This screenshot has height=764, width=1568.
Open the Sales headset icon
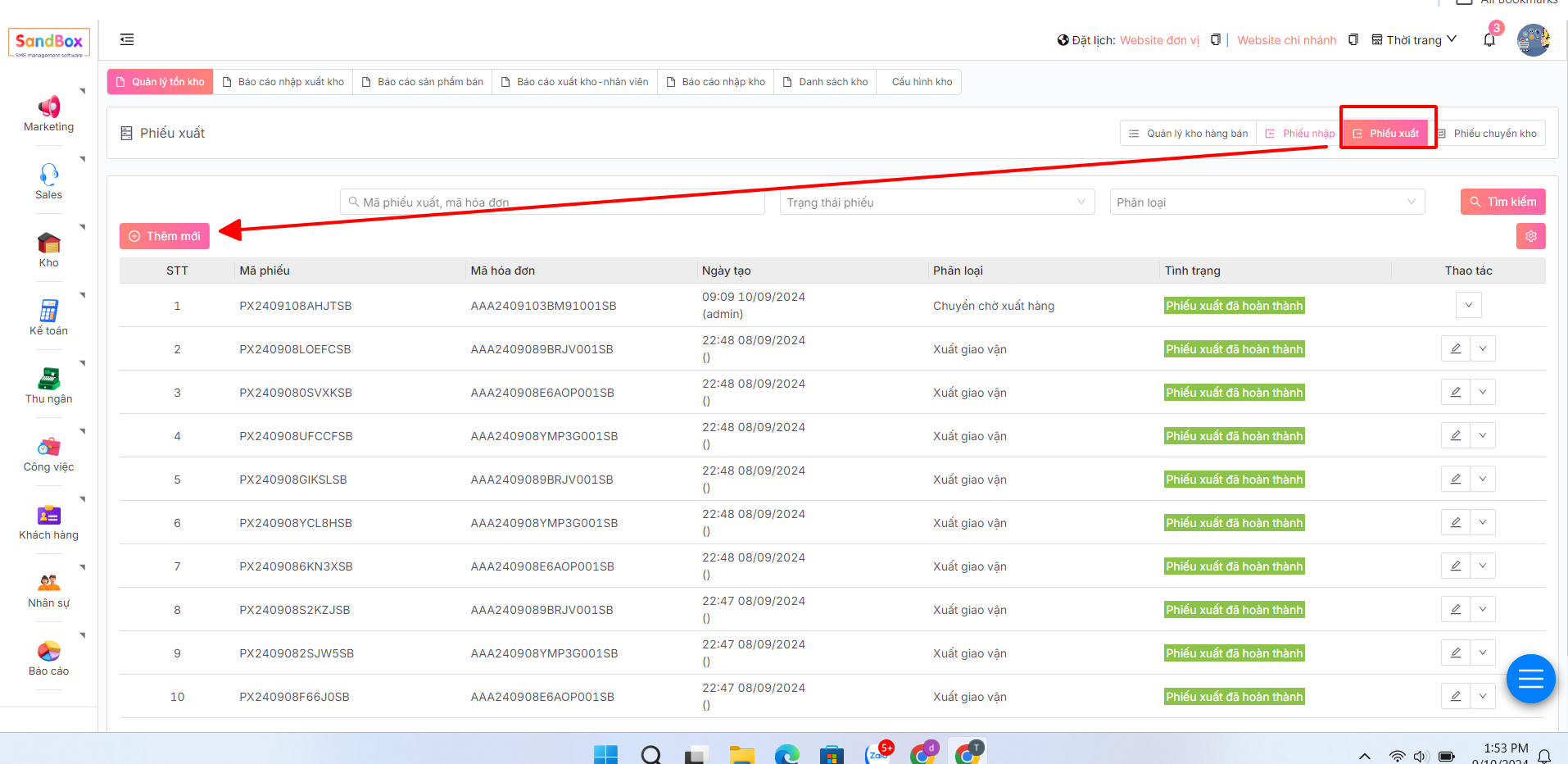pos(48,175)
